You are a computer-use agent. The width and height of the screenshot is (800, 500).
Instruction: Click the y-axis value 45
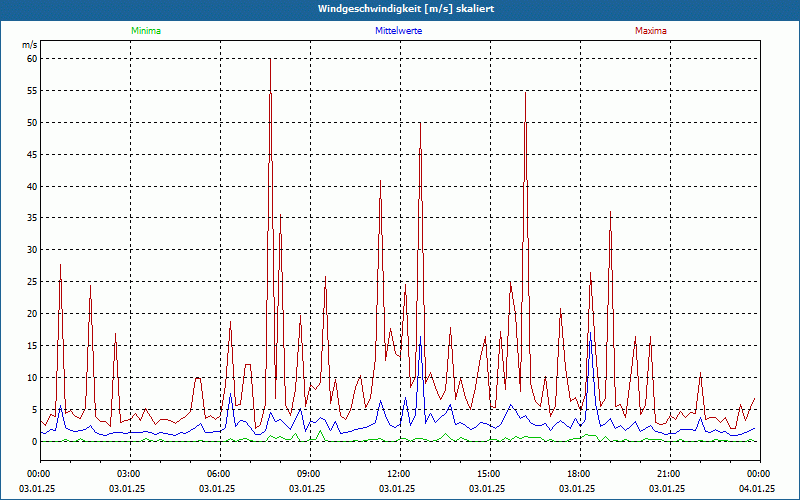32,155
